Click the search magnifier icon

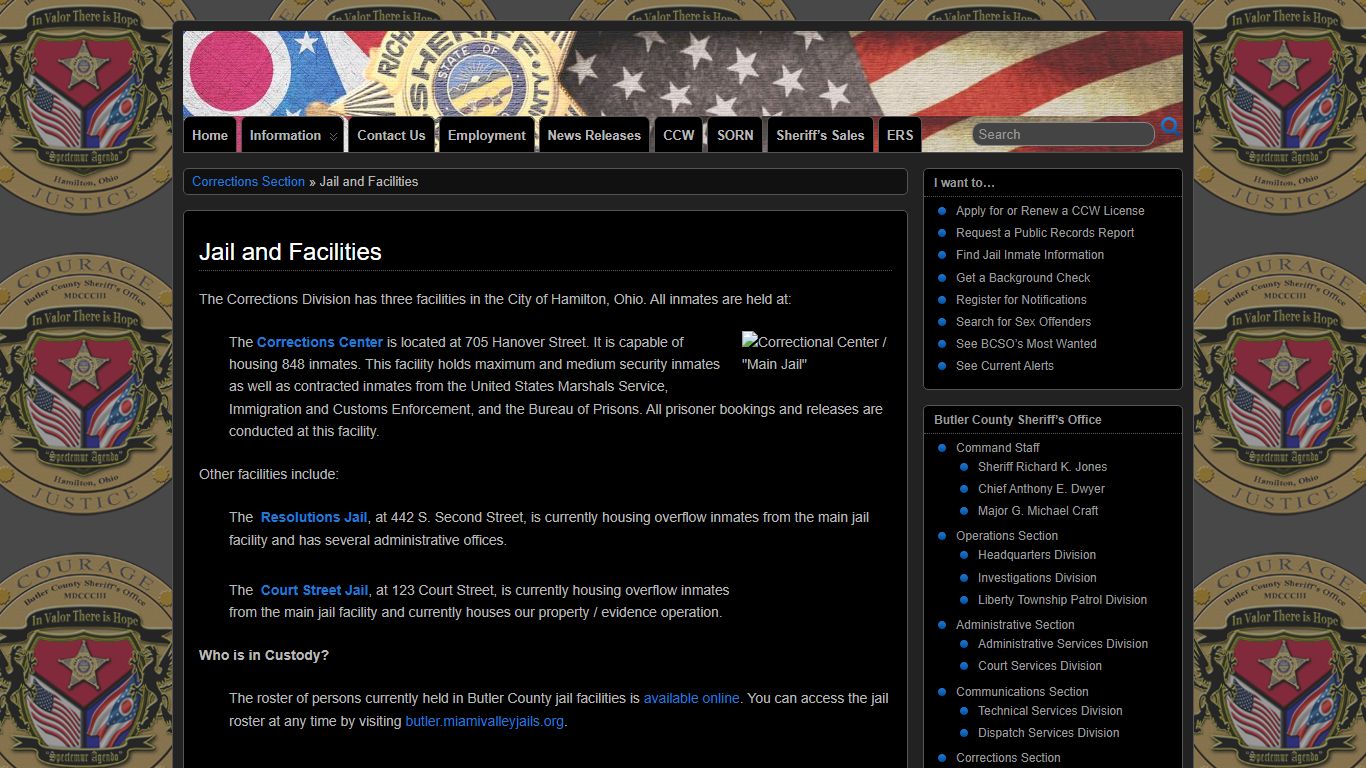point(1170,128)
